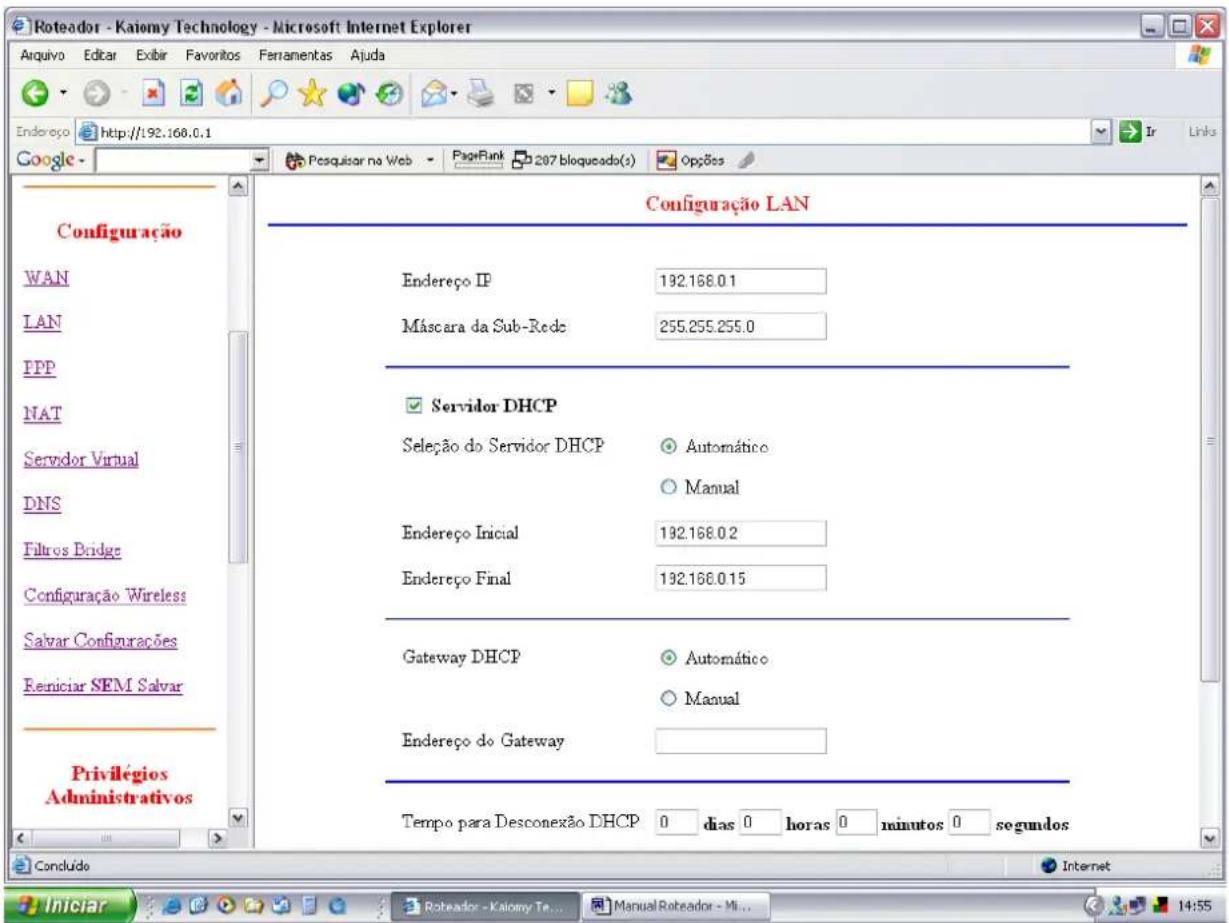Click the Máscara da Sub-Rede field
Screen dimensions: 1229x923
(x=740, y=325)
